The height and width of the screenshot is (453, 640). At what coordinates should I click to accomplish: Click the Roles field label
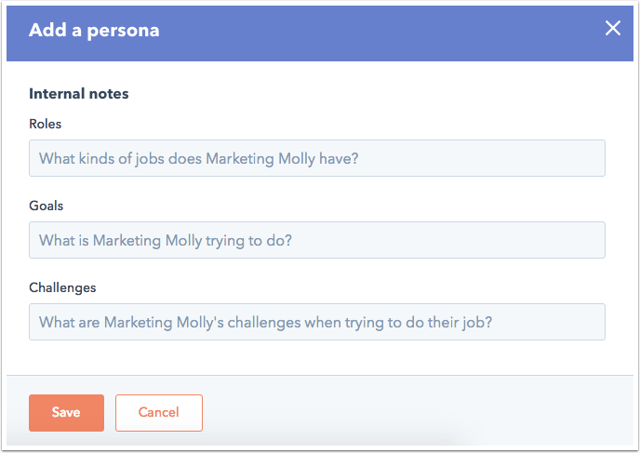(45, 124)
